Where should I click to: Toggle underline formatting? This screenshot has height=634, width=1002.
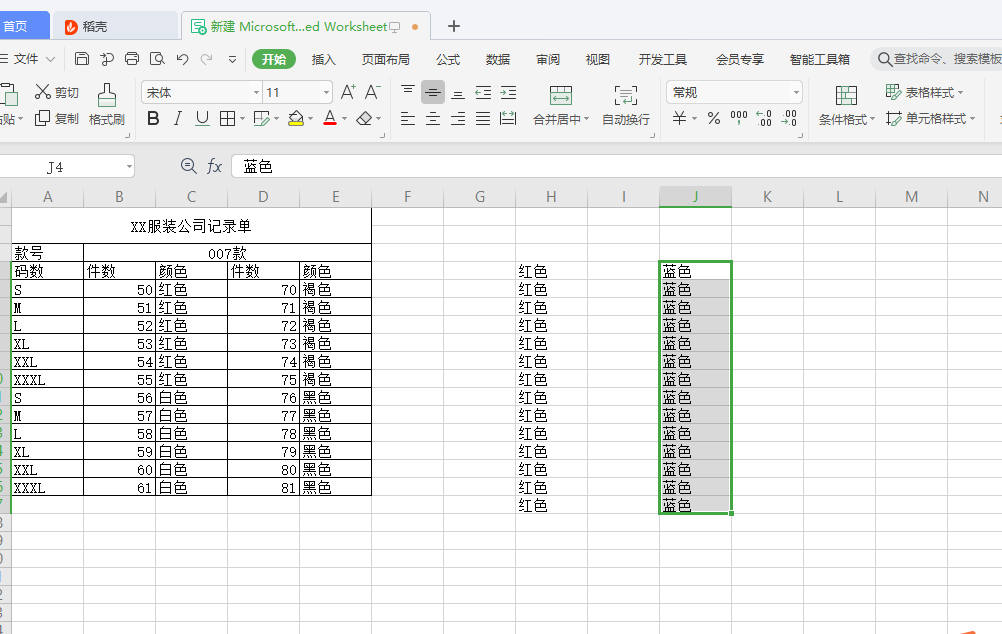(x=203, y=118)
